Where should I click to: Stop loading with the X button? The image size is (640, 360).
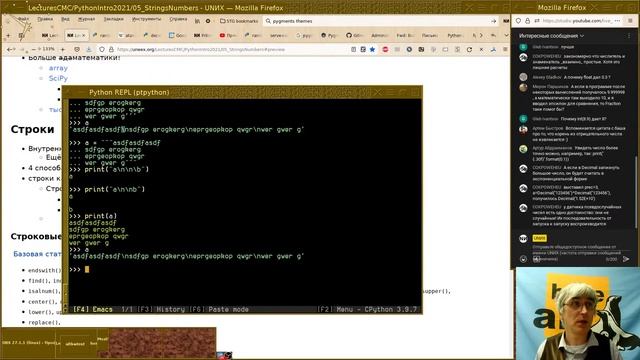click(x=481, y=49)
